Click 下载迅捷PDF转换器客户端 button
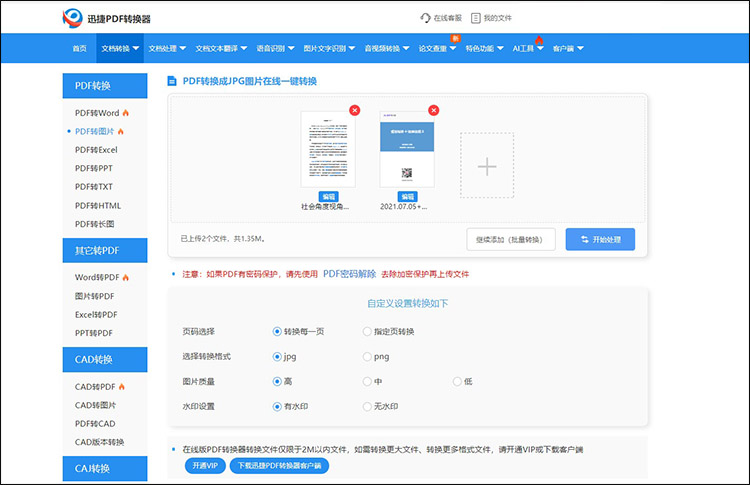 pyautogui.click(x=279, y=465)
